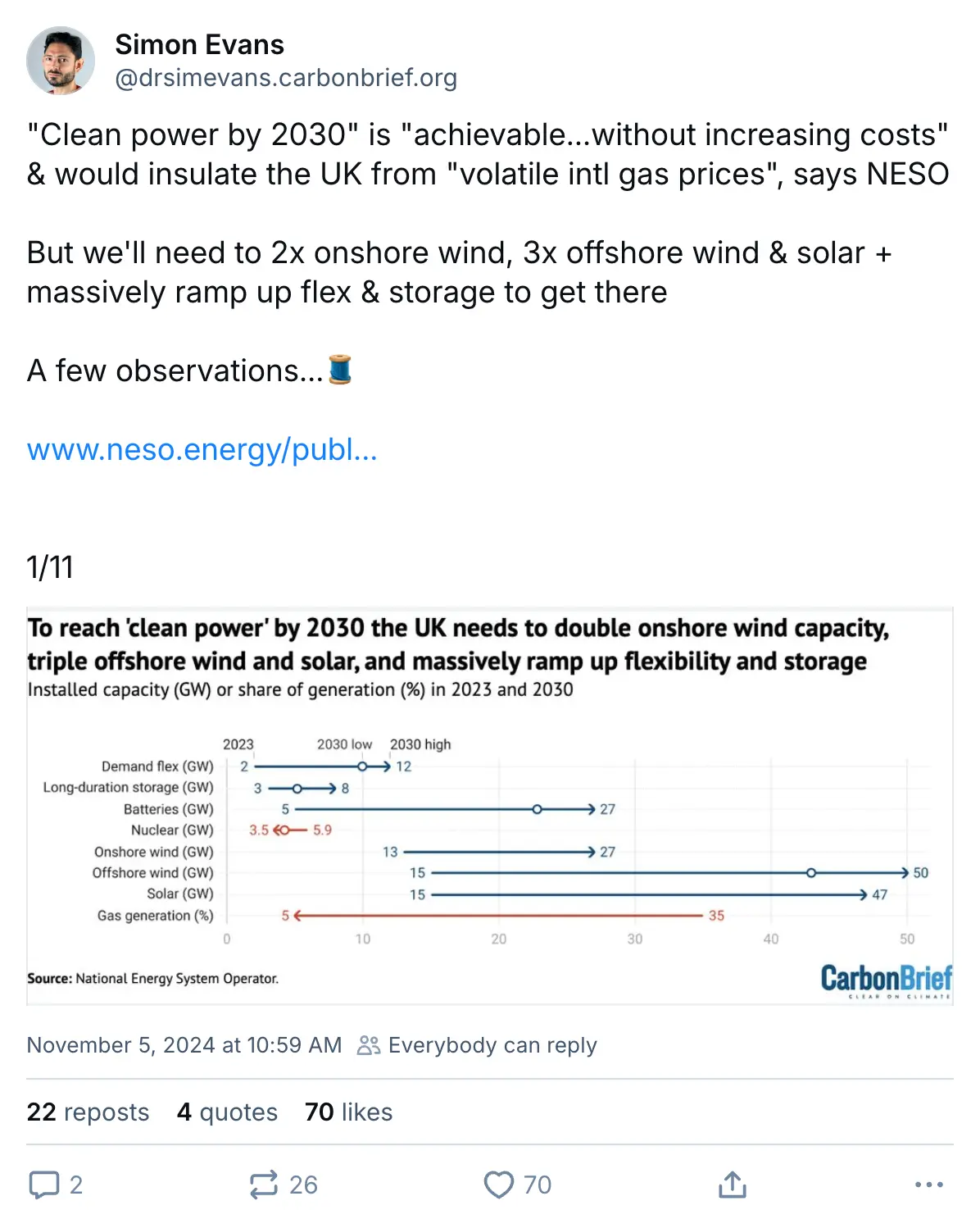Open the share upload icon
The image size is (980, 1228).
pyautogui.click(x=733, y=1185)
